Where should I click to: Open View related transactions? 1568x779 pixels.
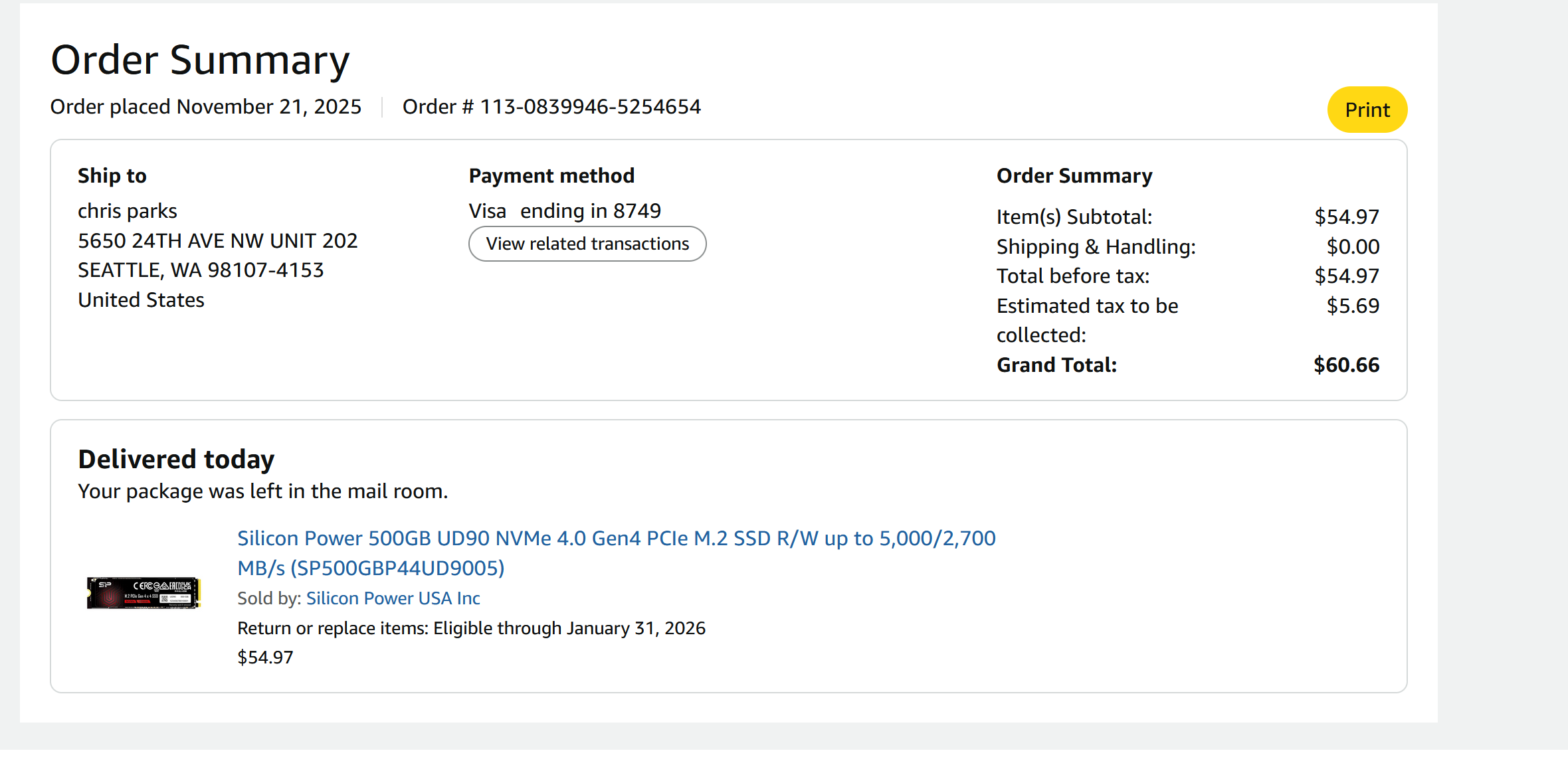(587, 244)
